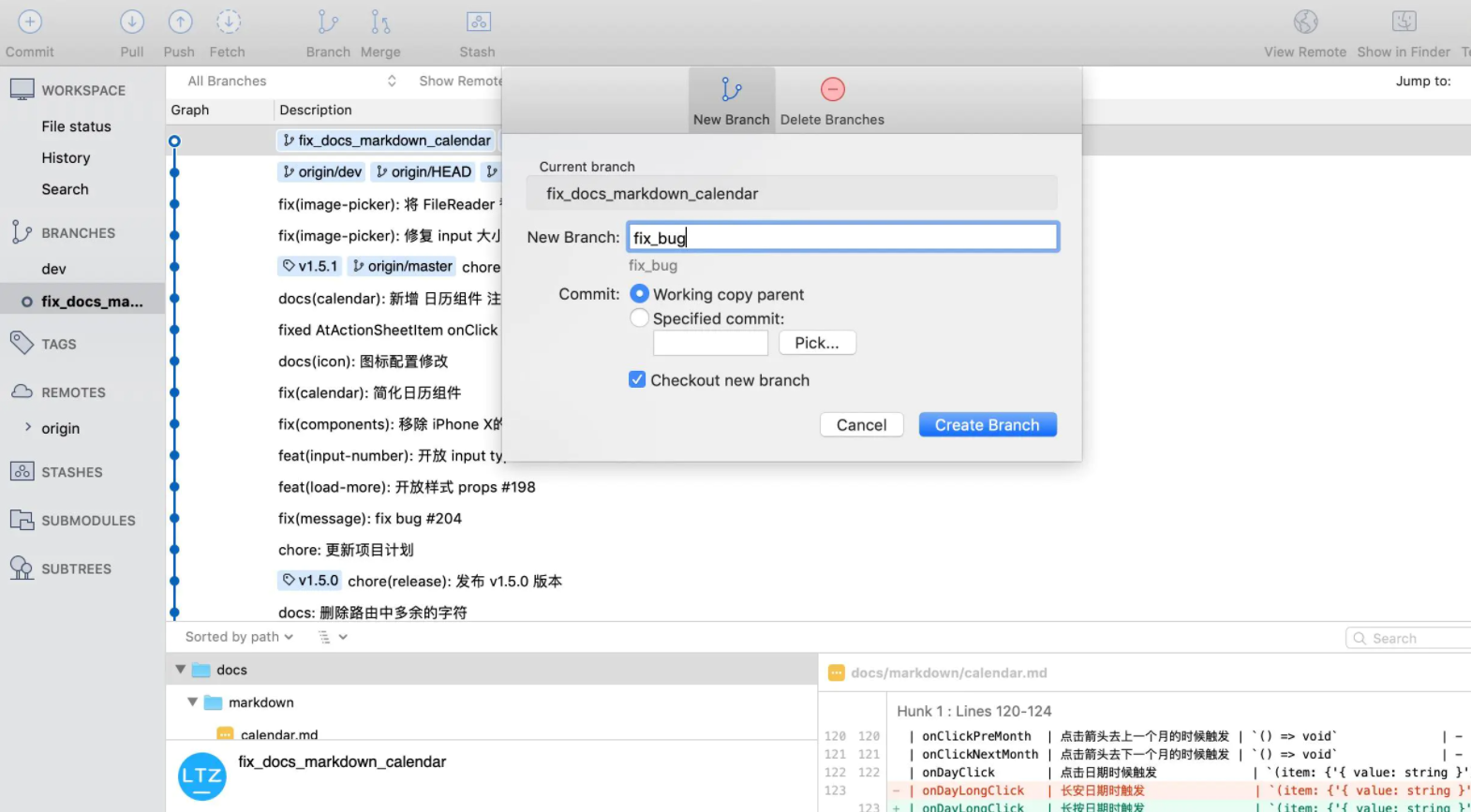This screenshot has width=1471, height=812.
Task: Select the calendar.md file row
Action: point(492,734)
